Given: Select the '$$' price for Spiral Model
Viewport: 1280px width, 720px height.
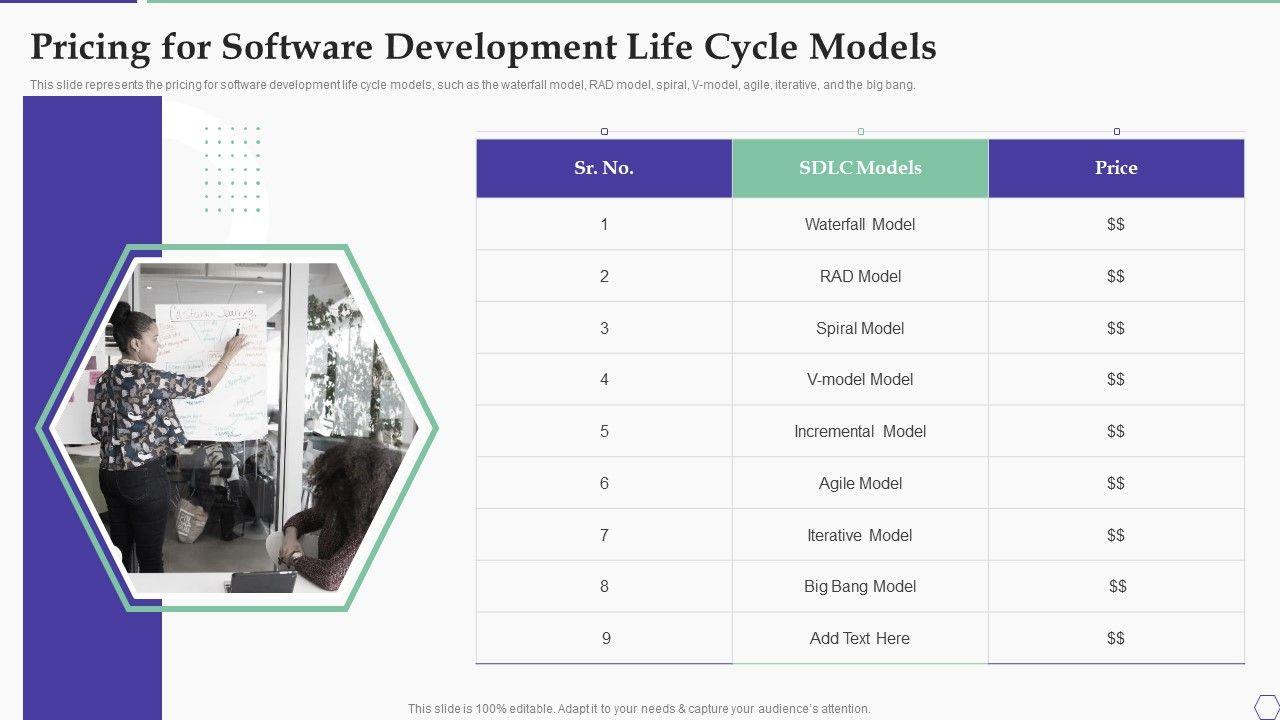Looking at the screenshot, I should pos(1116,328).
